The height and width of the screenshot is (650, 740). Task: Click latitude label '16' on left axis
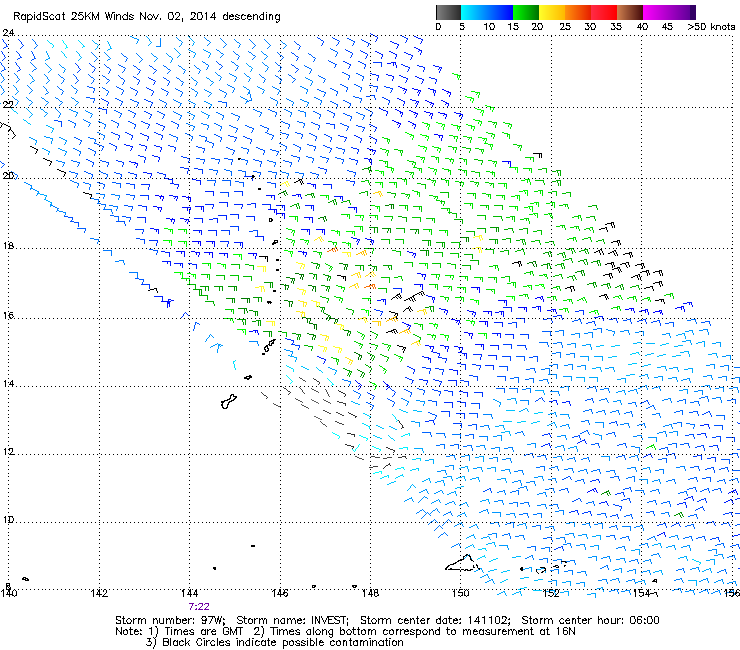8,315
